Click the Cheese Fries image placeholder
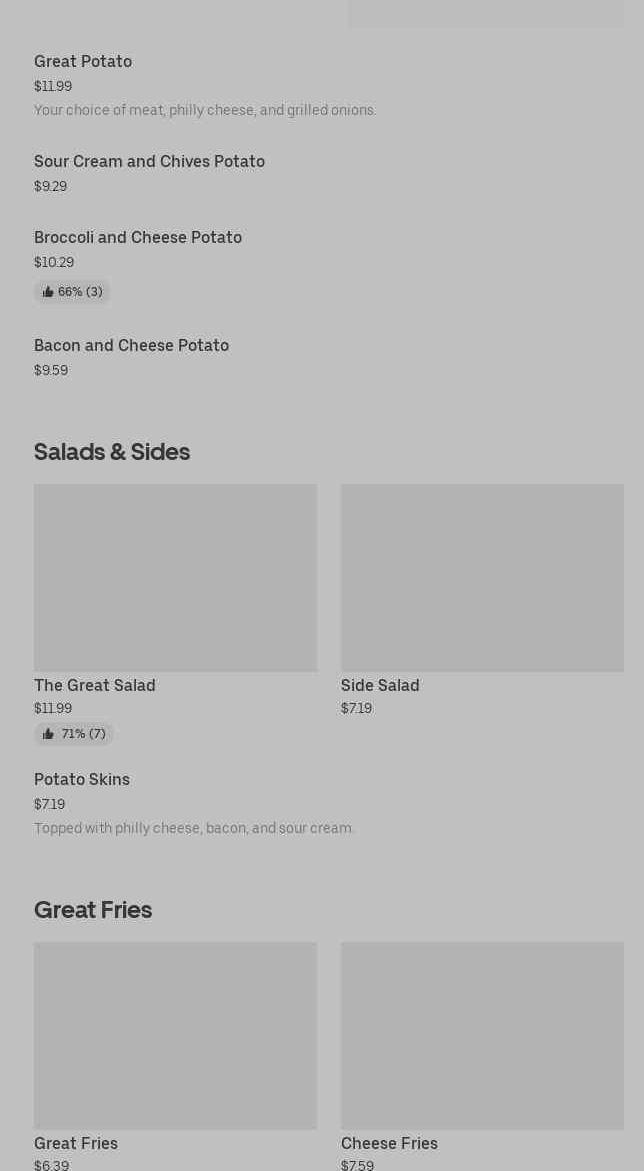This screenshot has height=1171, width=644. click(483, 1036)
